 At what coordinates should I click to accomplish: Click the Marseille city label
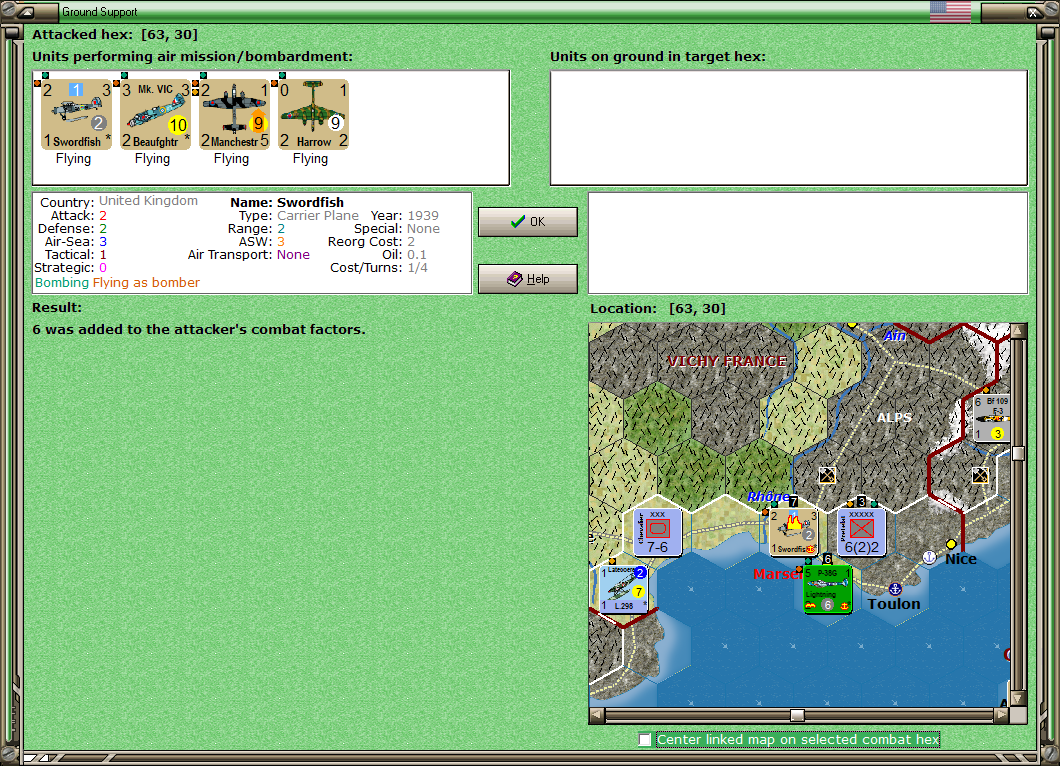pyautogui.click(x=777, y=574)
